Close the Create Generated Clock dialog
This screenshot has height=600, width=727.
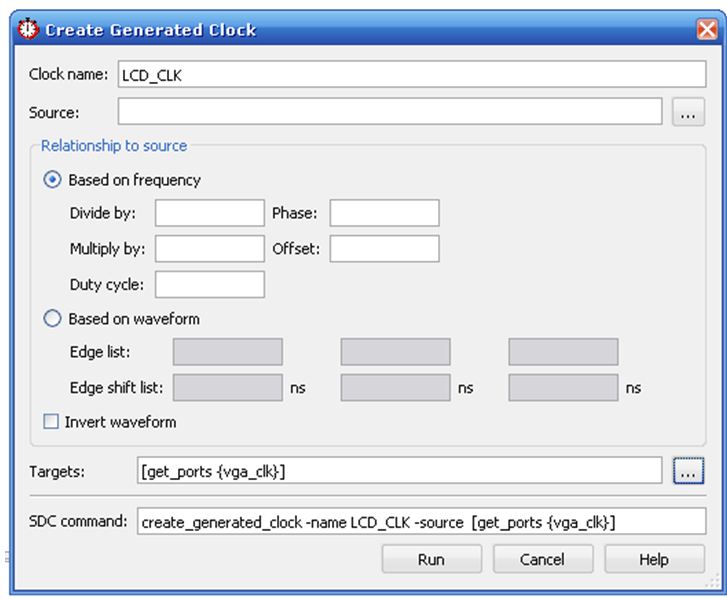[x=706, y=30]
